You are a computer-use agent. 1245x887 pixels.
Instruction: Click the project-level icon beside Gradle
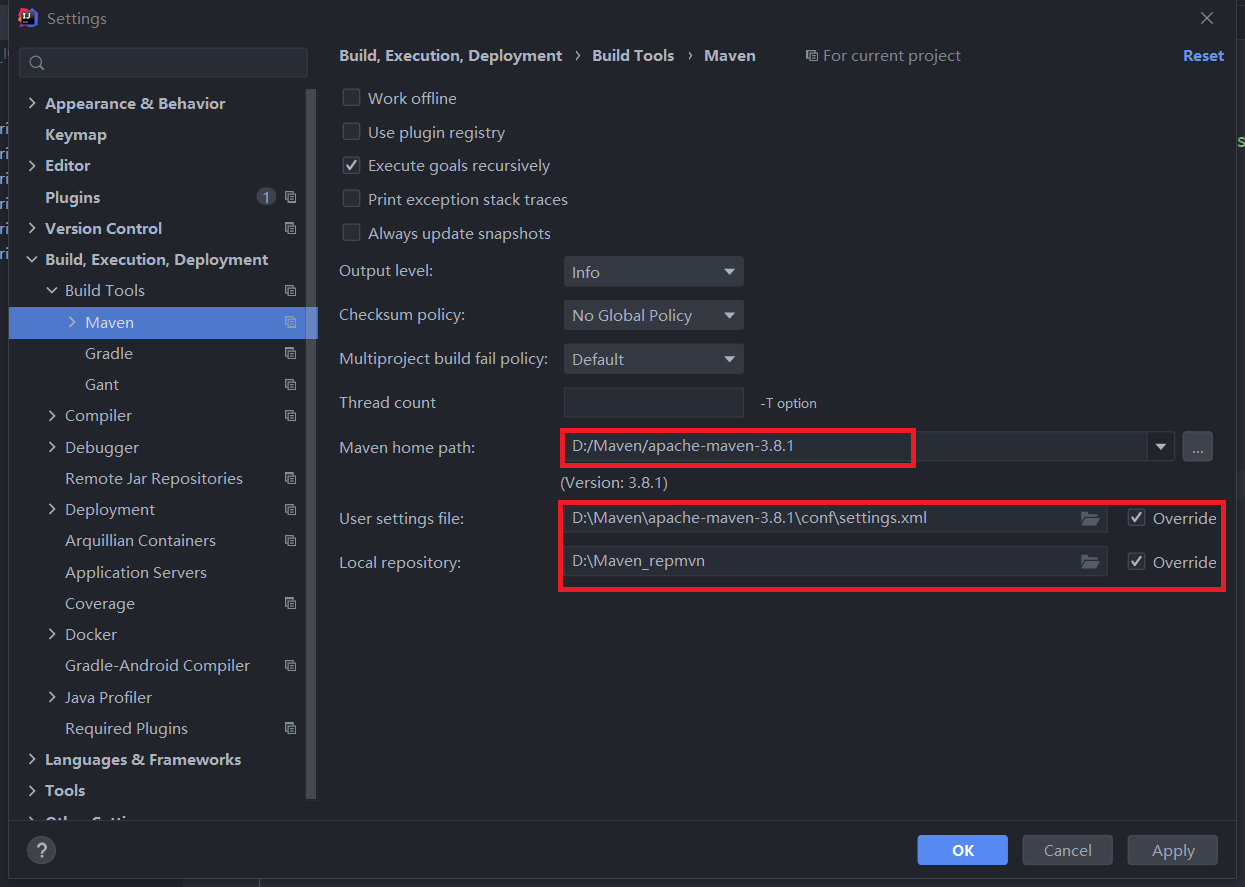point(290,353)
